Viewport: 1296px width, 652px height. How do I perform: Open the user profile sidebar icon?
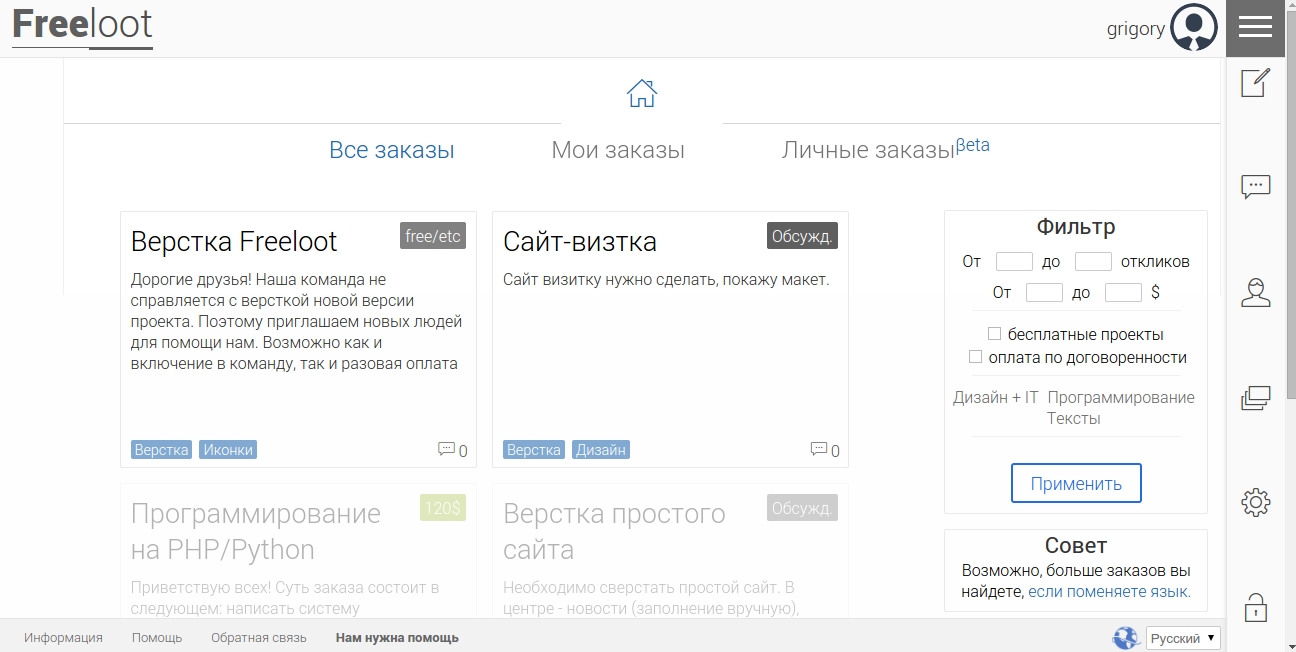[x=1255, y=292]
